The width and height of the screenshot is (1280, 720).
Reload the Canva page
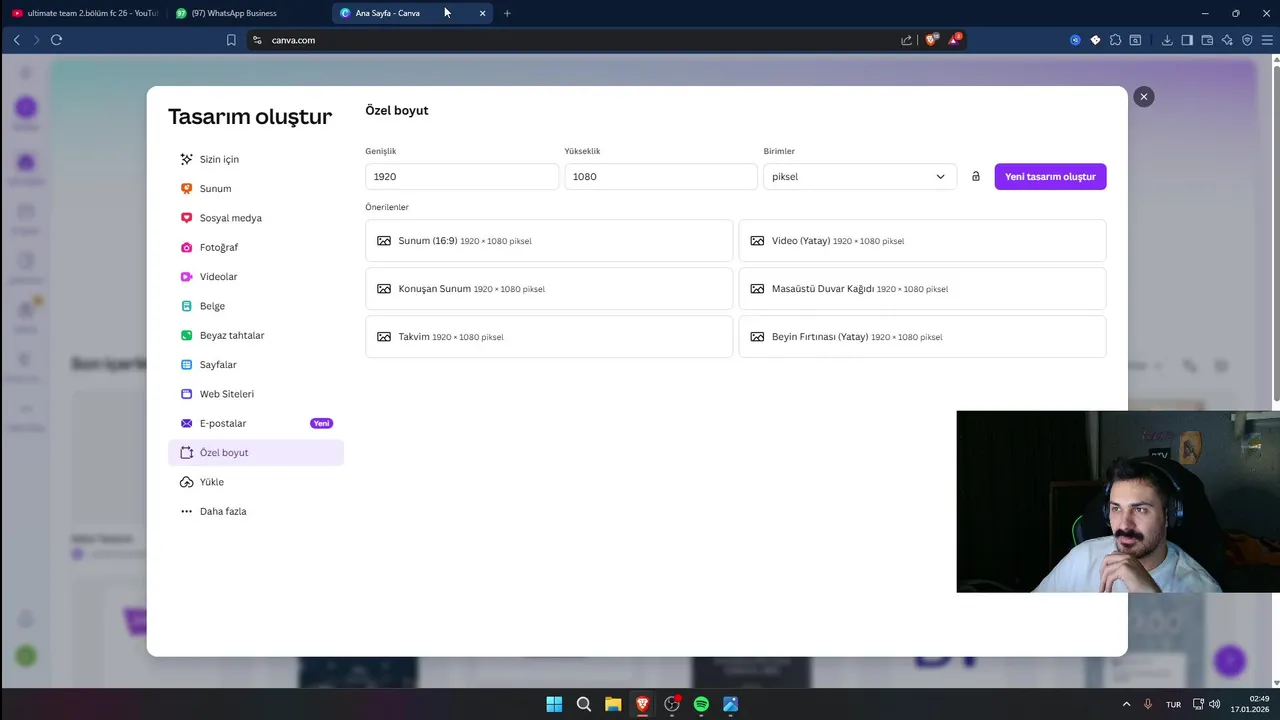coord(56,40)
